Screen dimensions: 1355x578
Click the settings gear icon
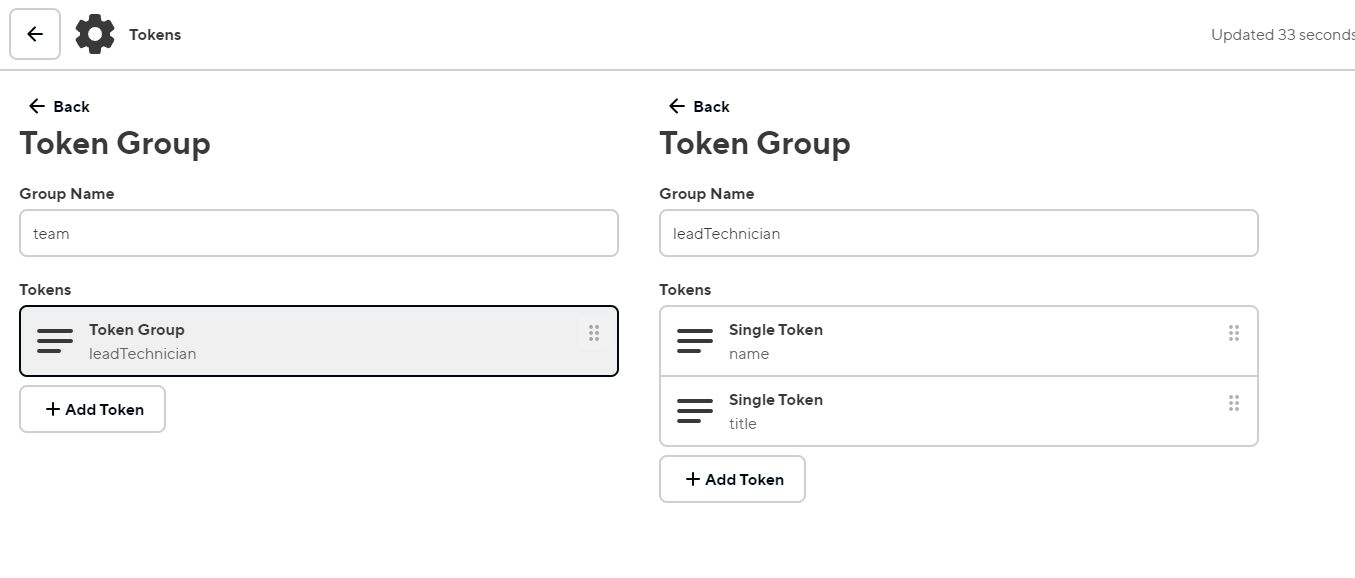click(x=95, y=34)
